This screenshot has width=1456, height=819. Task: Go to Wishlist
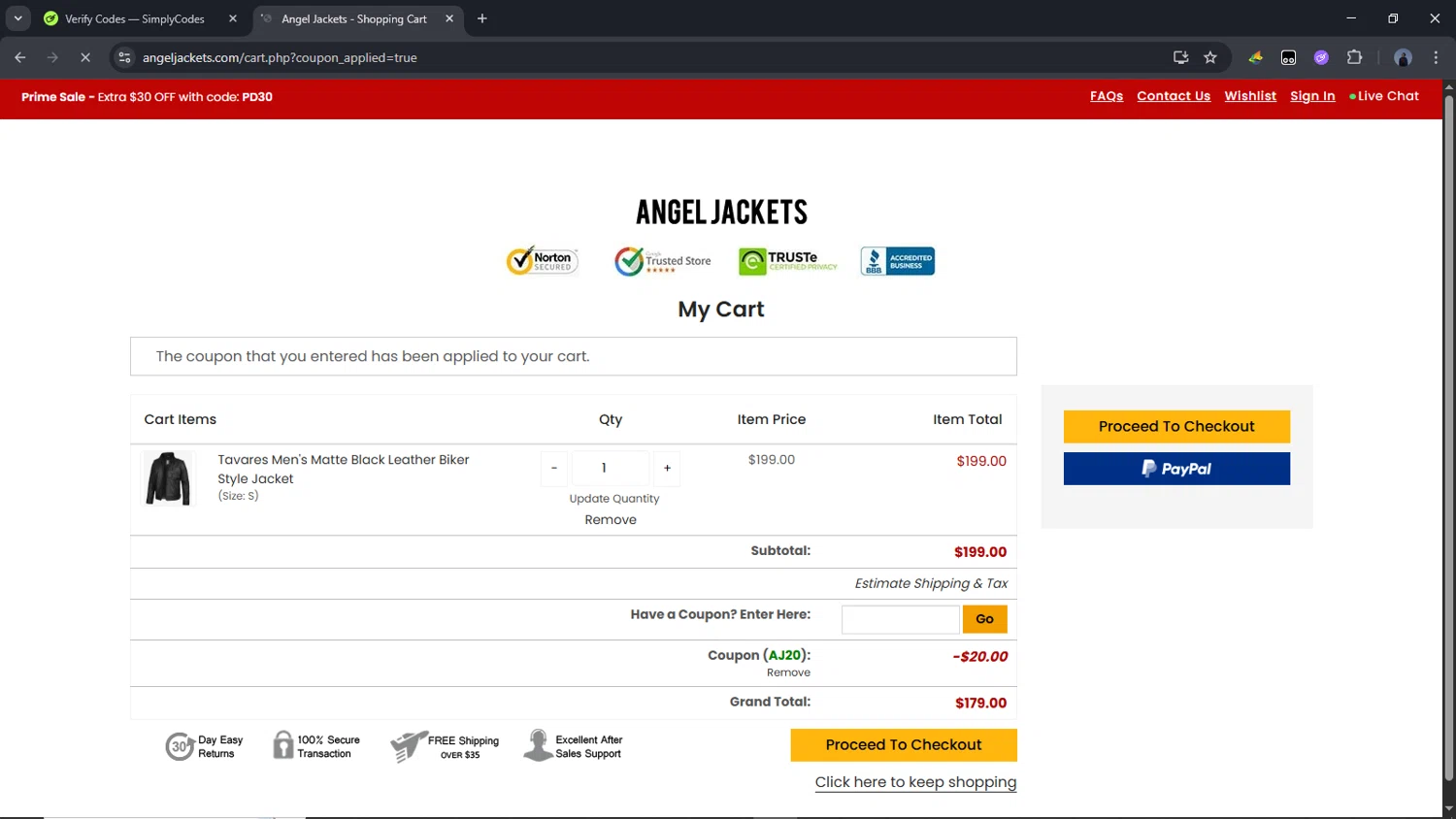(1250, 96)
